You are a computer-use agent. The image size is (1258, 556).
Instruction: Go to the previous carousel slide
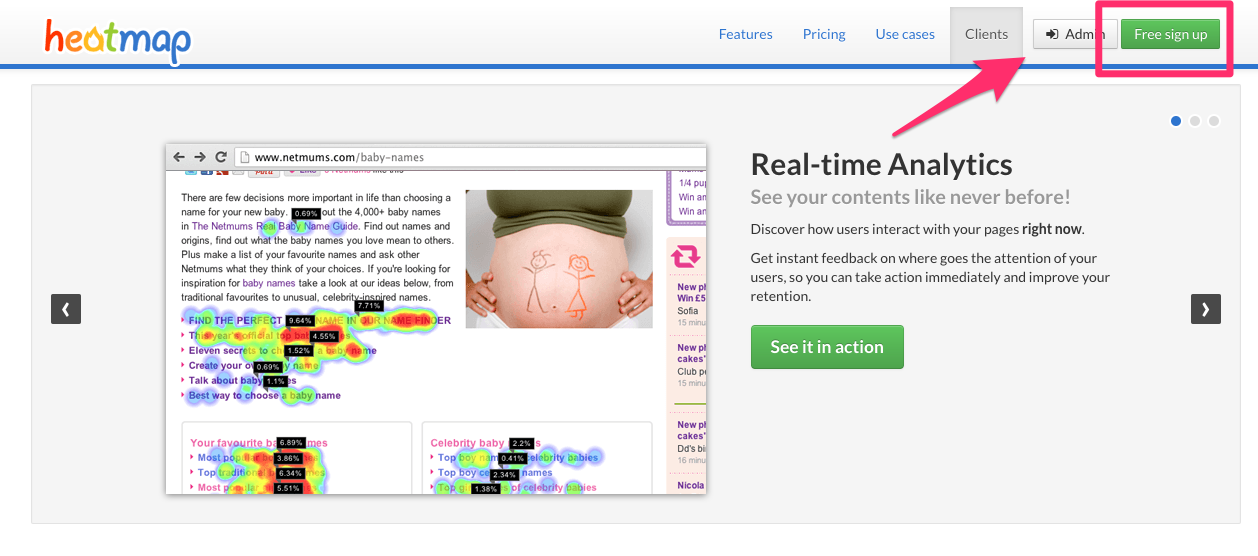pyautogui.click(x=65, y=309)
